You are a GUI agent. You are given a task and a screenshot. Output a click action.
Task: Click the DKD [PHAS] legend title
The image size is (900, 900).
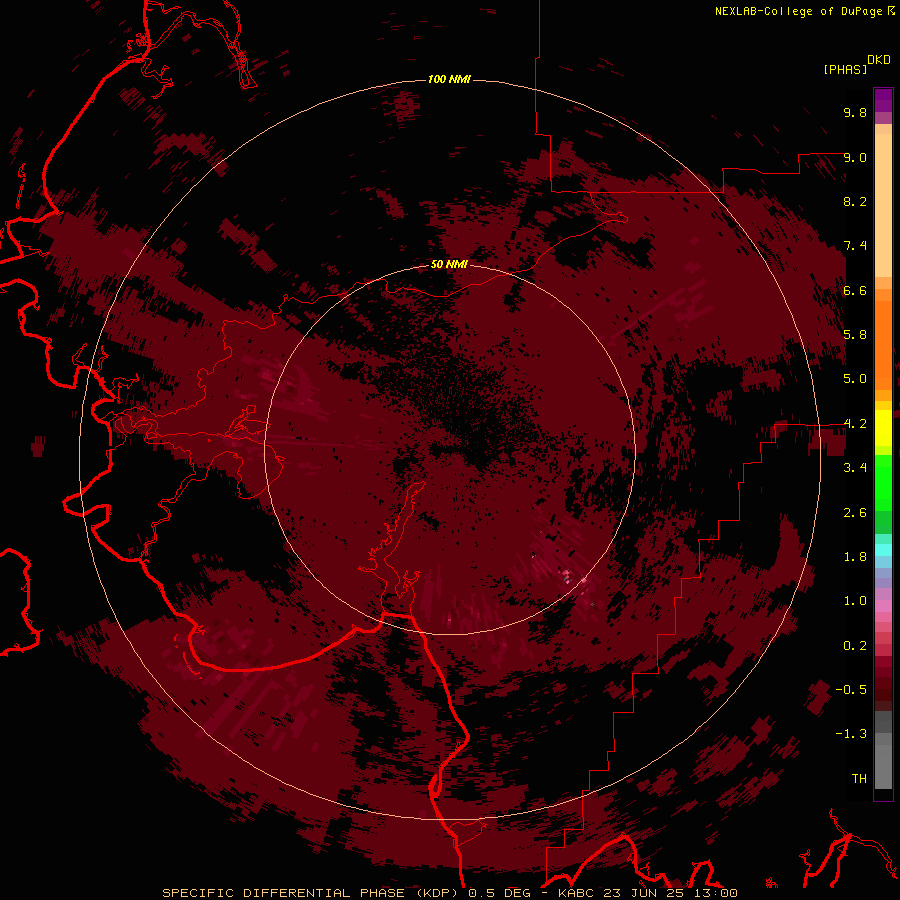coord(856,65)
